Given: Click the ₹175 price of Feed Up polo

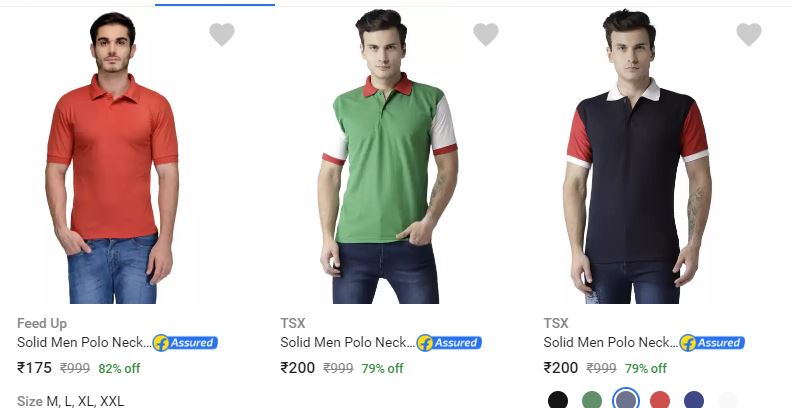Looking at the screenshot, I should coord(35,368).
